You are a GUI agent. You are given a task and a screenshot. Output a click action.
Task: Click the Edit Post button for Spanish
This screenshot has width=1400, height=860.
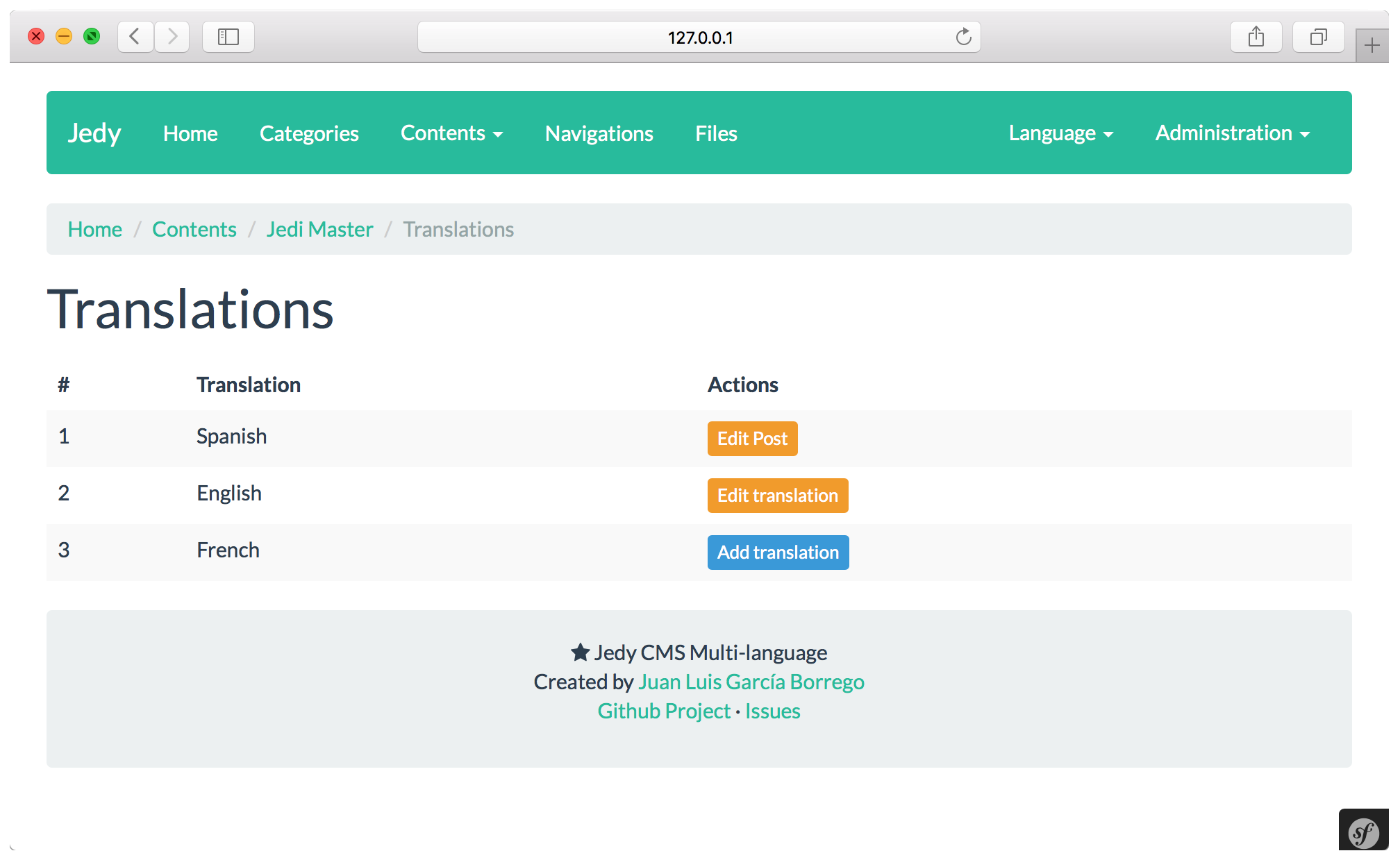click(x=752, y=439)
